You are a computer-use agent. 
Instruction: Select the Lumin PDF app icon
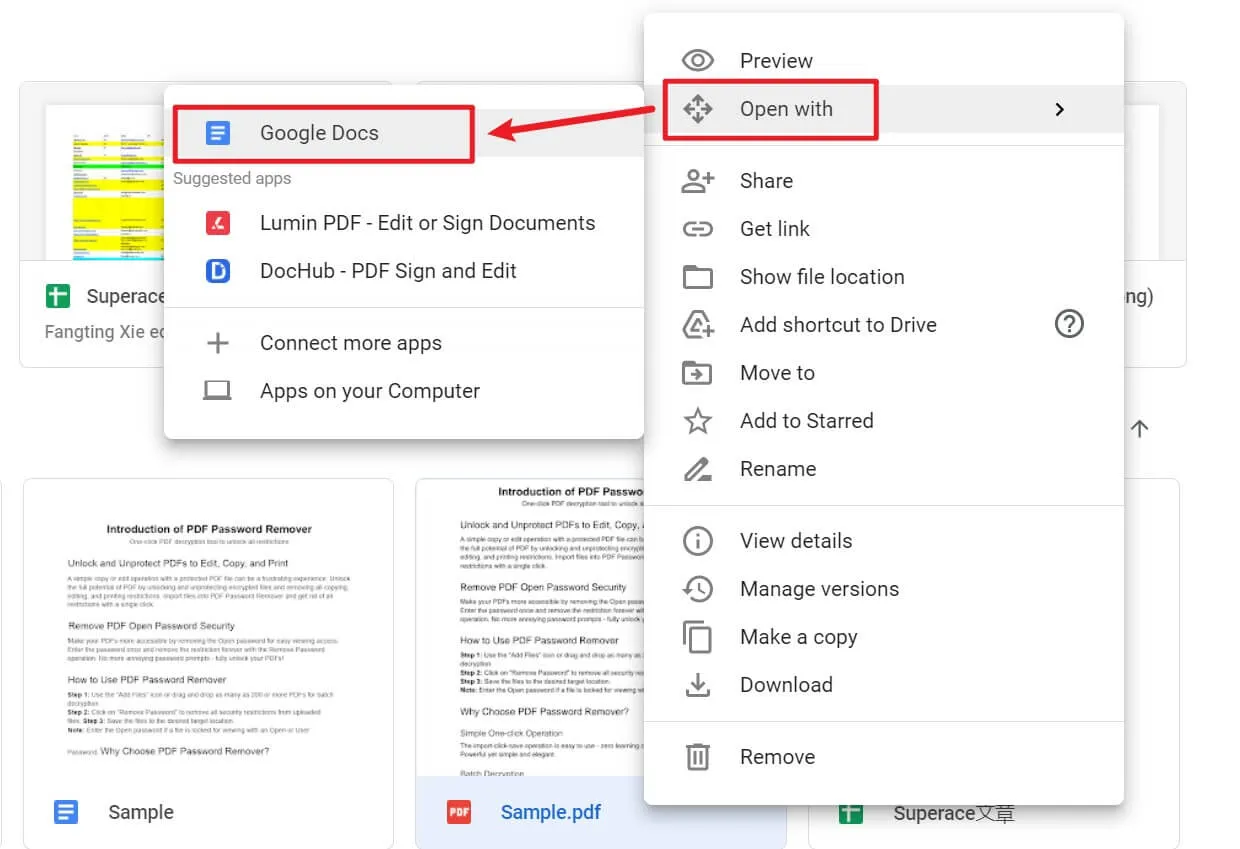pos(217,223)
